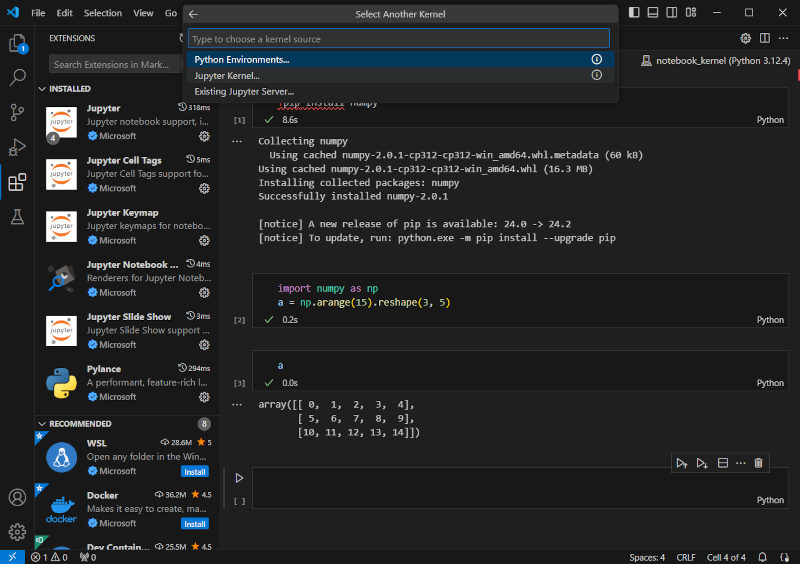Open the Selection menu
This screenshot has height=564, width=800.
pyautogui.click(x=103, y=13)
